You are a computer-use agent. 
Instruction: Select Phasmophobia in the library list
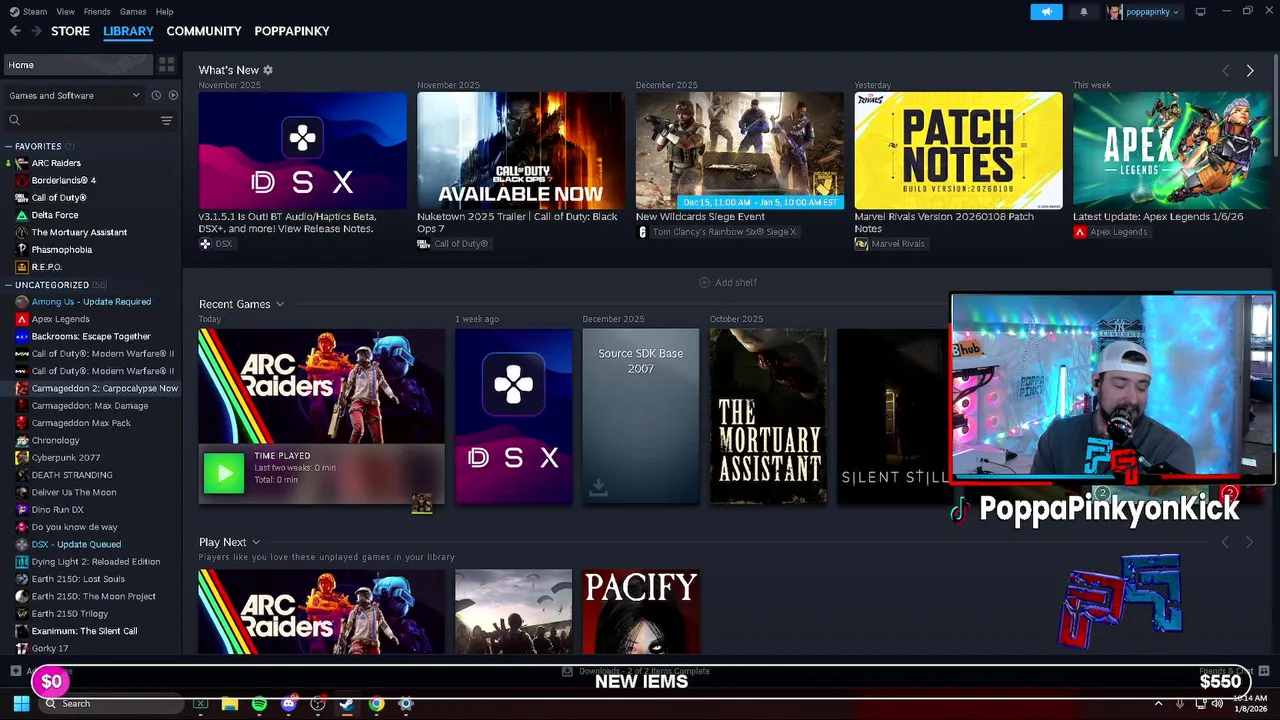click(62, 250)
